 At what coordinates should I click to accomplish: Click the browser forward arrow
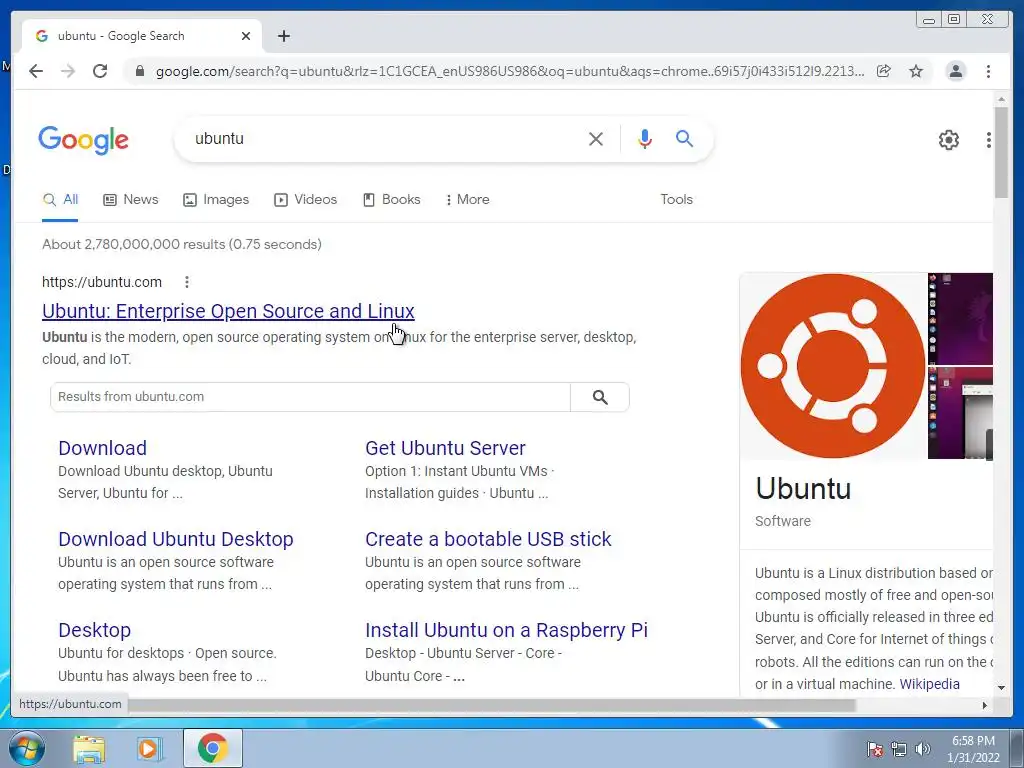pyautogui.click(x=68, y=71)
